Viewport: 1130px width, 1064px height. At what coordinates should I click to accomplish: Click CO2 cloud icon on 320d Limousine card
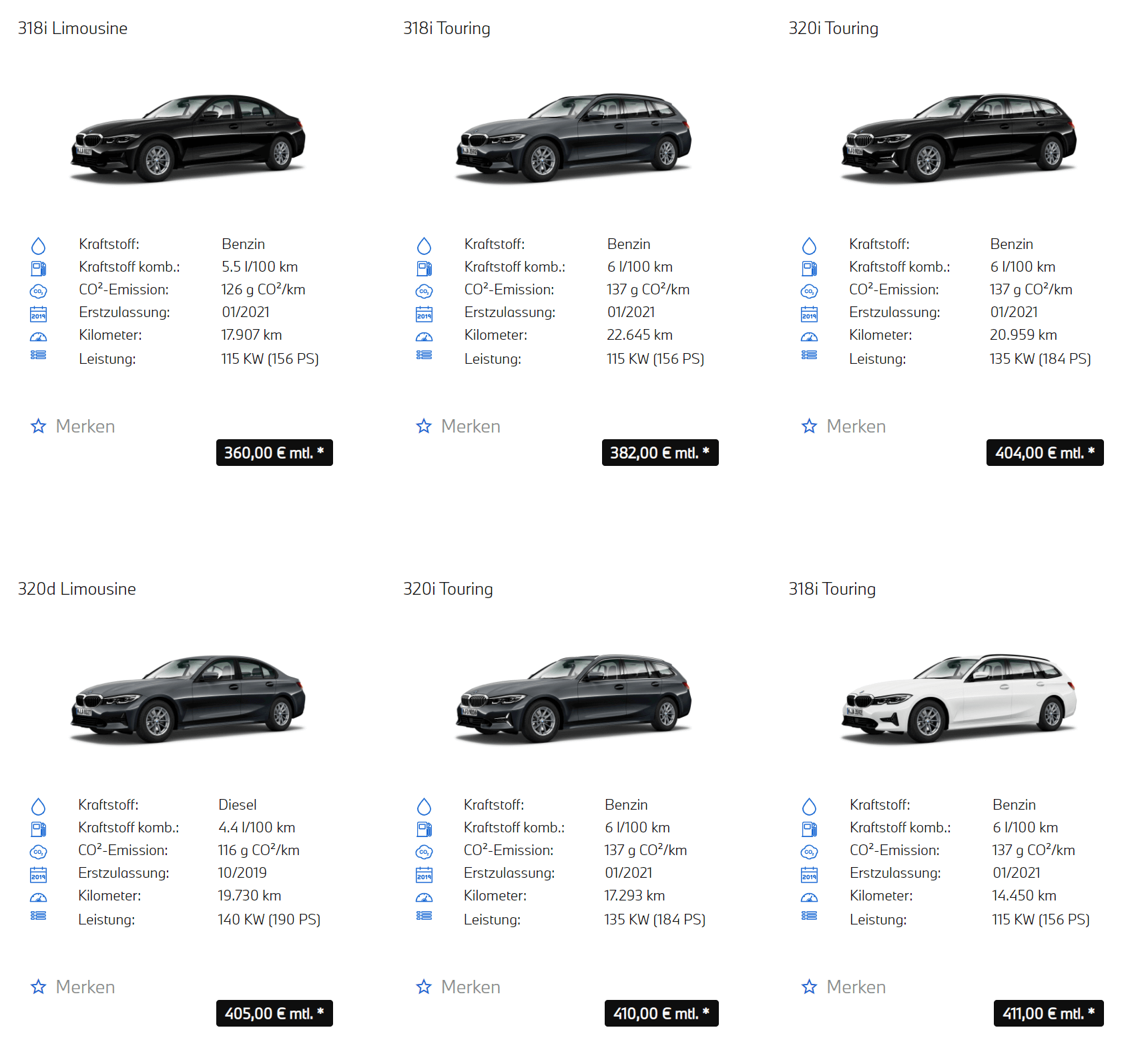39,852
